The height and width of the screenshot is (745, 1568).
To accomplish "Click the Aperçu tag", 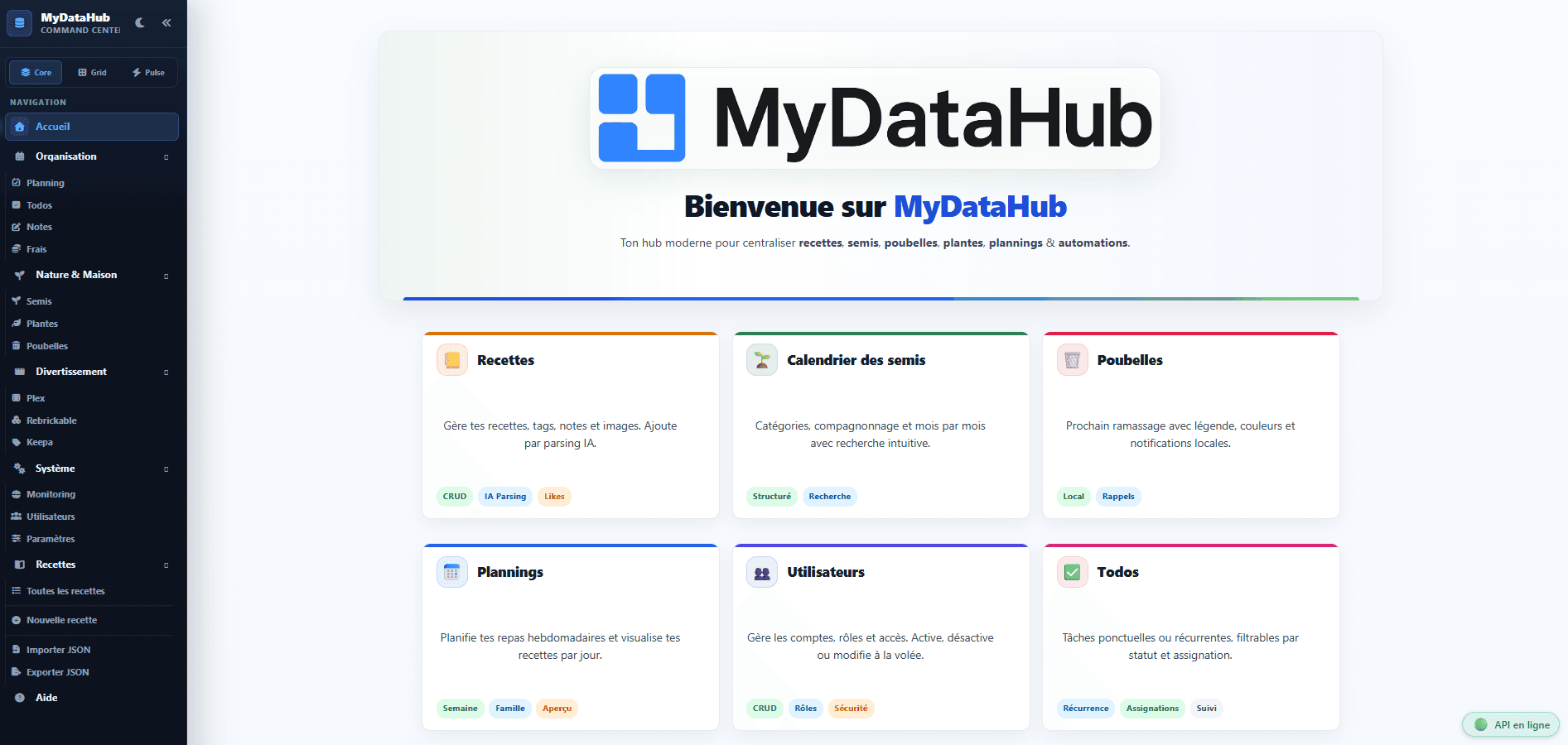I will click(x=557, y=709).
